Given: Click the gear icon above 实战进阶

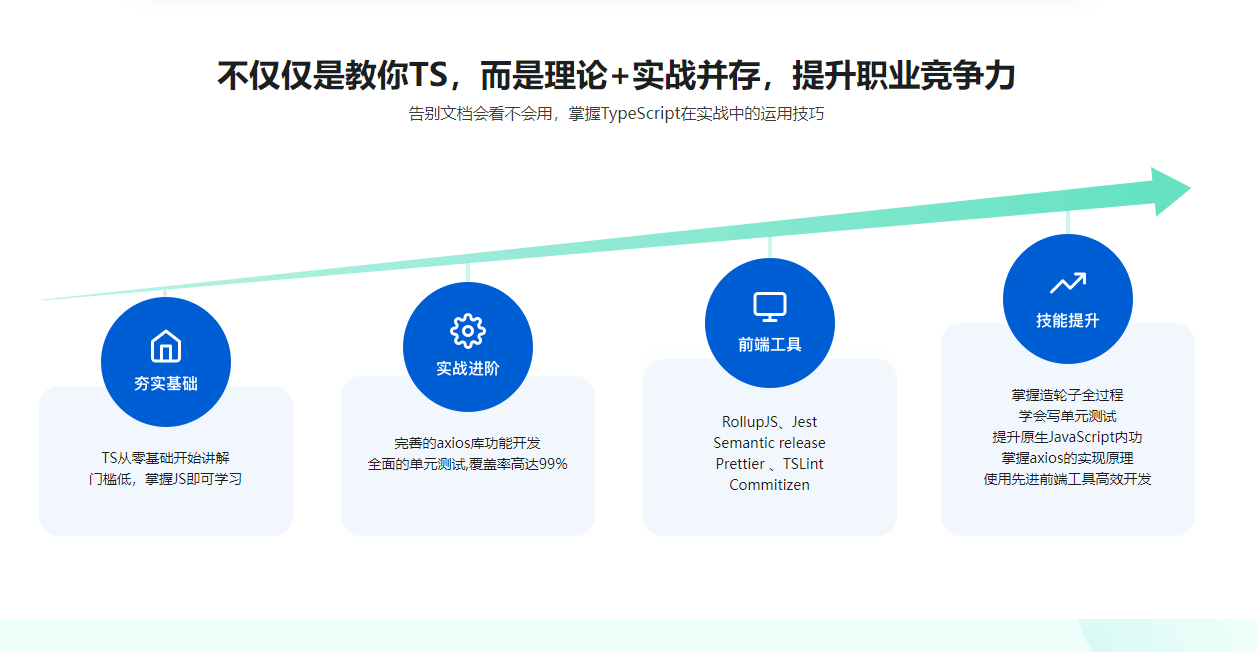Looking at the screenshot, I should (468, 331).
